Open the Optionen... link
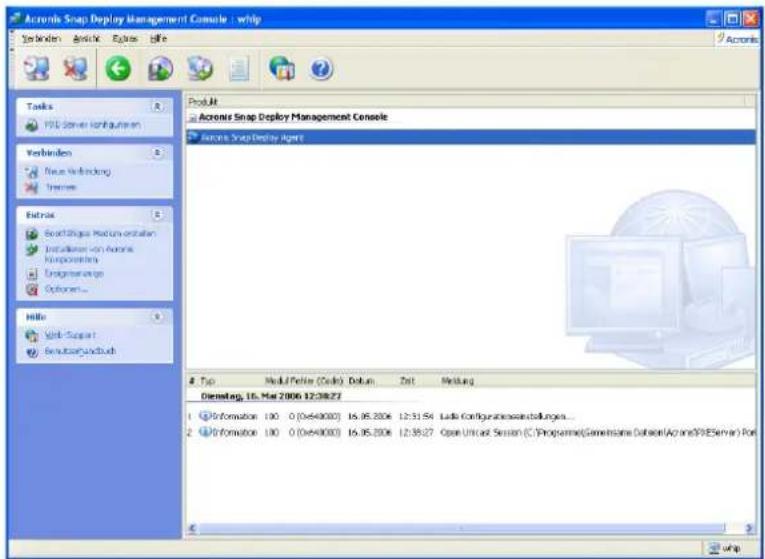Screen dimensions: 765x559 (66, 289)
